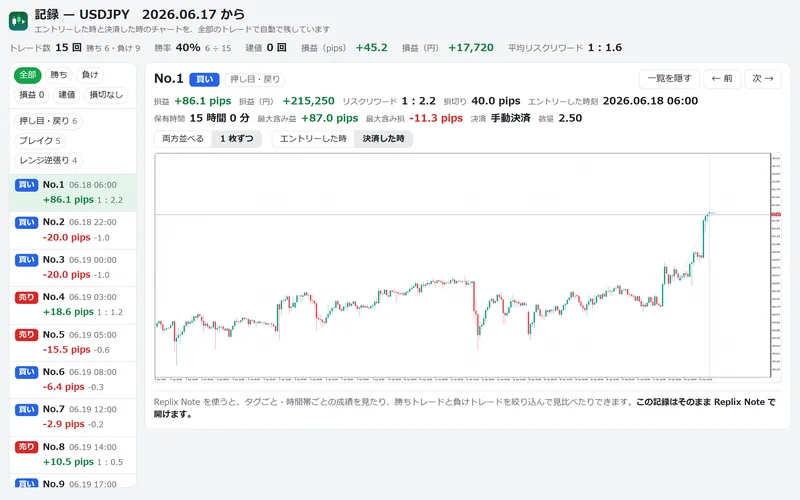Toggle the 損益 0 filter
800x500 pixels.
click(32, 95)
